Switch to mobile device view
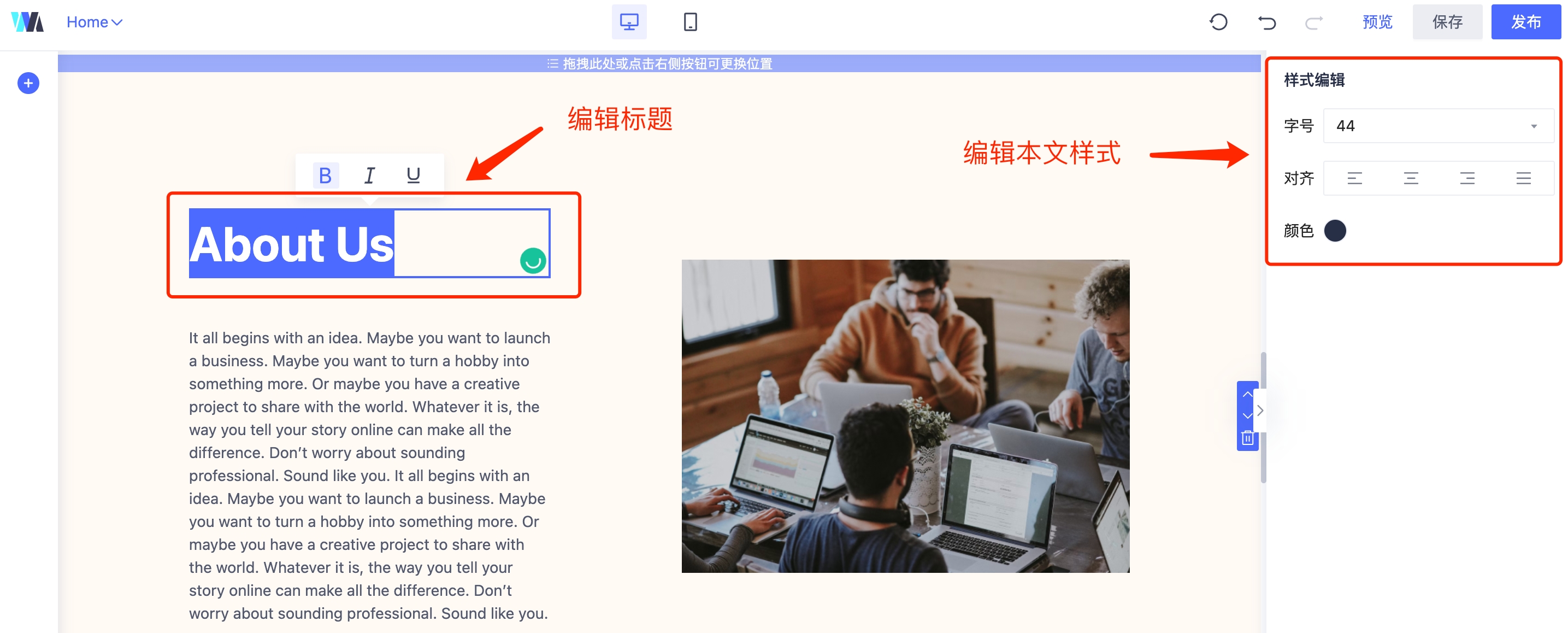 click(689, 22)
